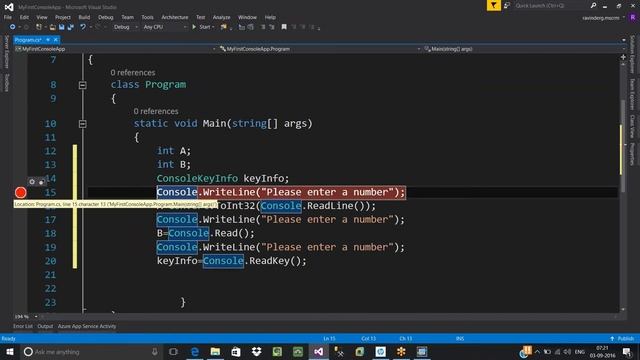Click the red breakpoint dot on line 15

click(20, 192)
